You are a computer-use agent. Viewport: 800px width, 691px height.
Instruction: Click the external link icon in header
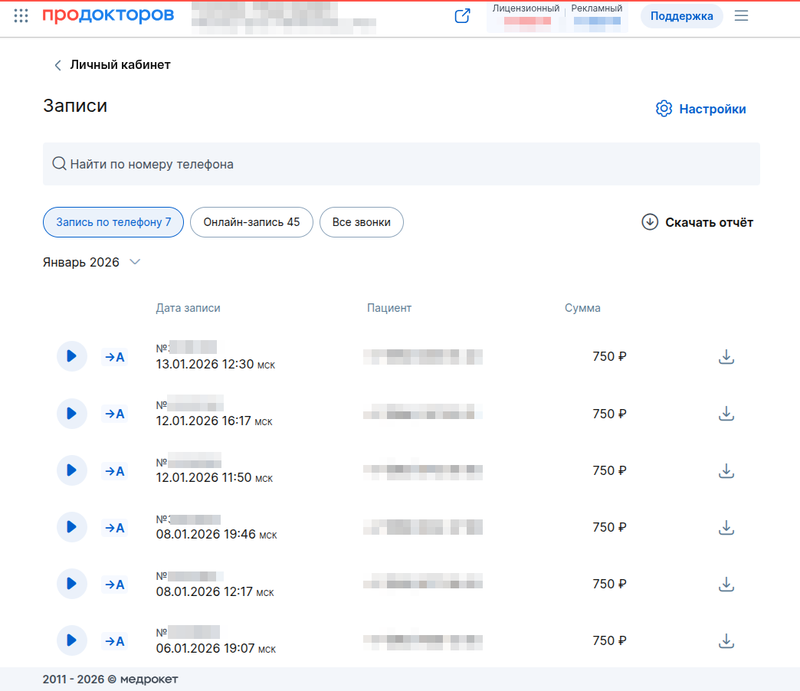462,16
